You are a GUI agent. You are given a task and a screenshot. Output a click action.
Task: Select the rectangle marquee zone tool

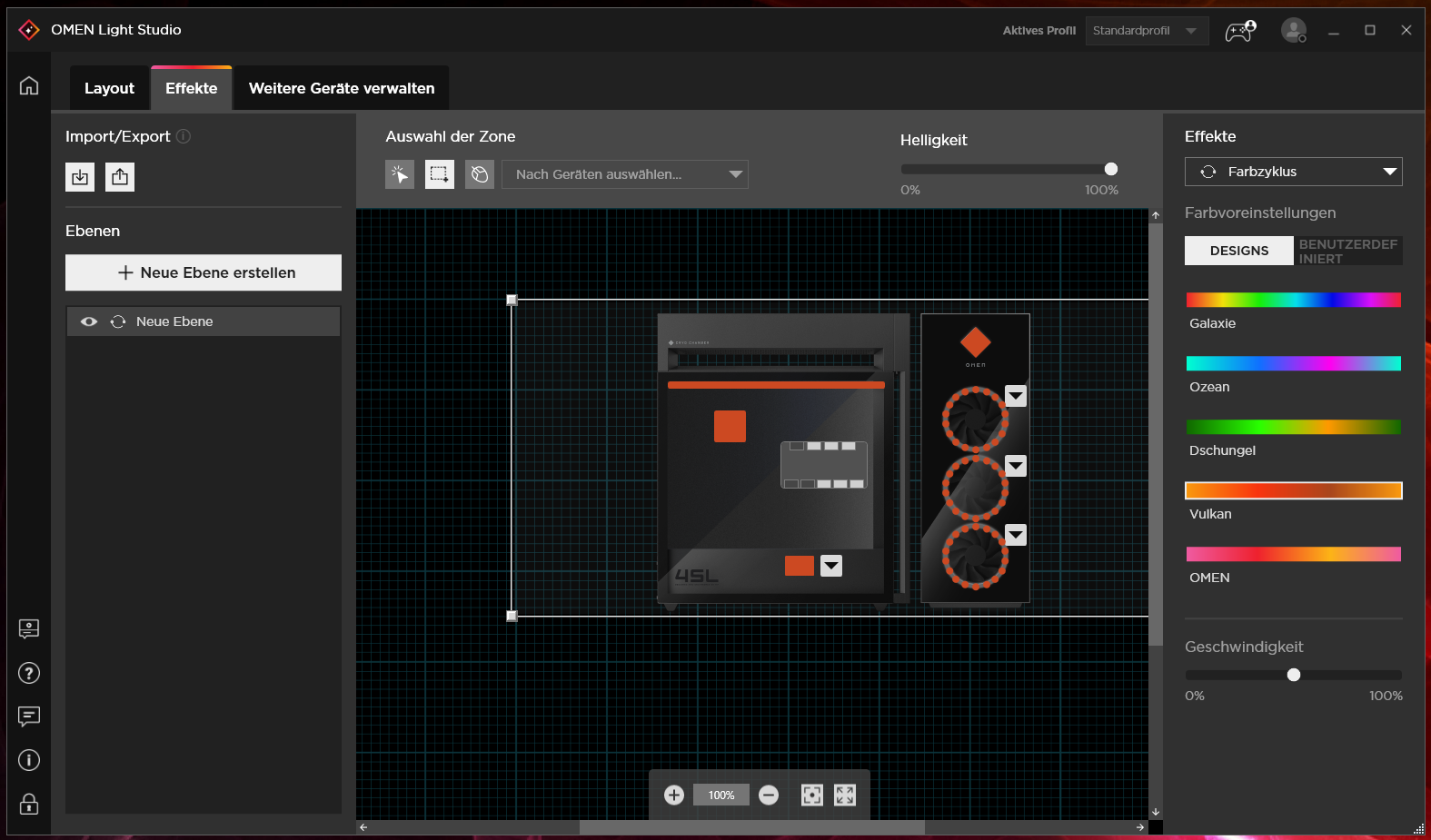tap(440, 174)
